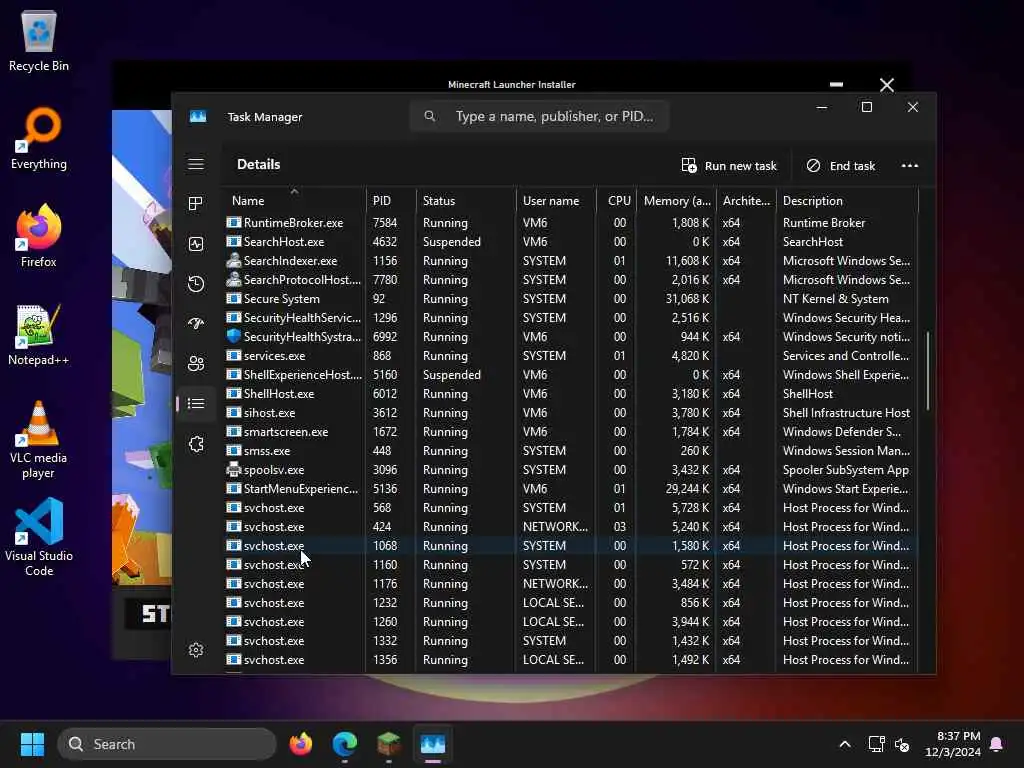The width and height of the screenshot is (1024, 768).
Task: Select the SearchHost.exe row
Action: click(x=571, y=242)
